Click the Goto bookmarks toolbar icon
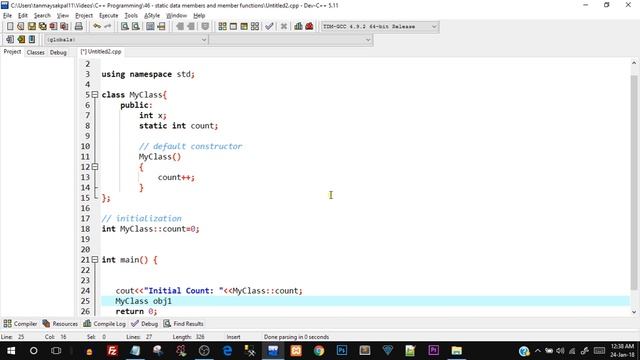The image size is (640, 360). (x=32, y=40)
